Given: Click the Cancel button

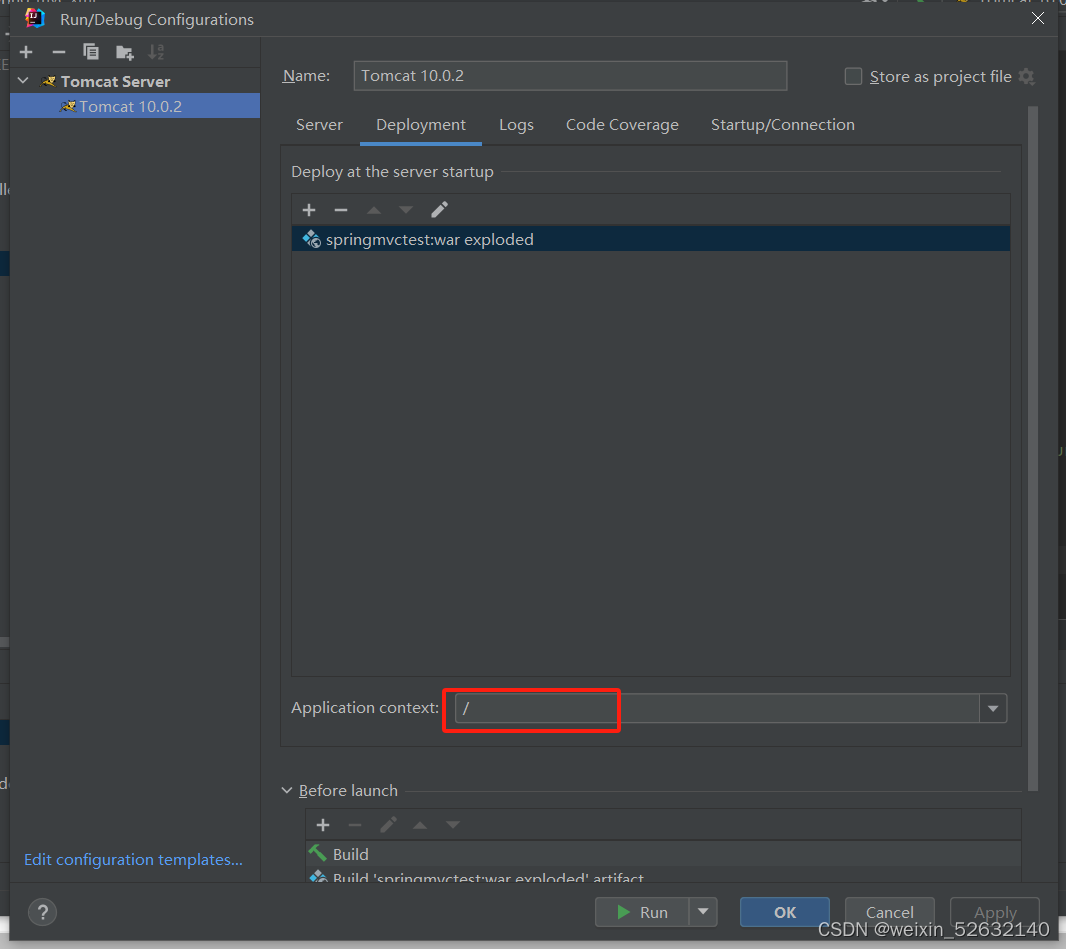Looking at the screenshot, I should [889, 912].
